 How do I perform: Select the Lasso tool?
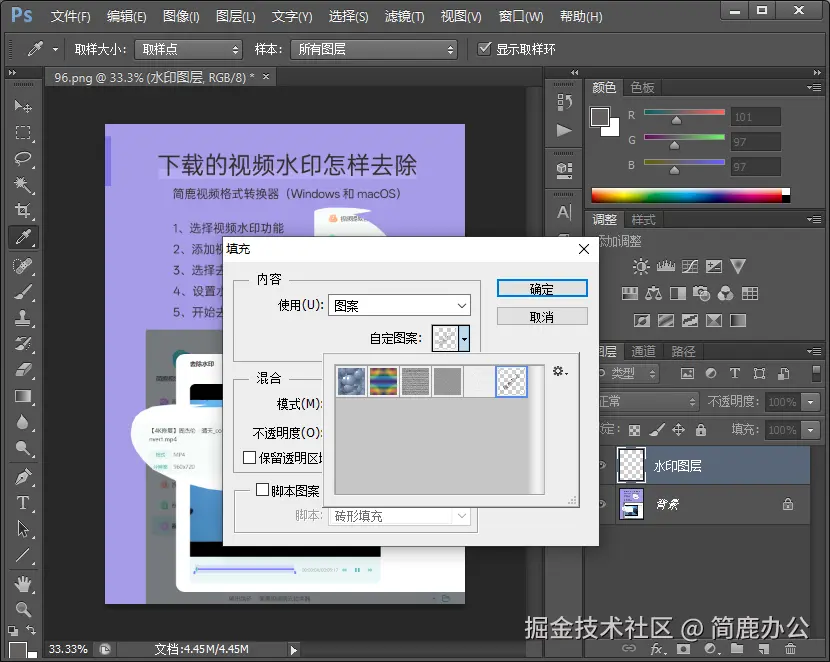coord(22,159)
